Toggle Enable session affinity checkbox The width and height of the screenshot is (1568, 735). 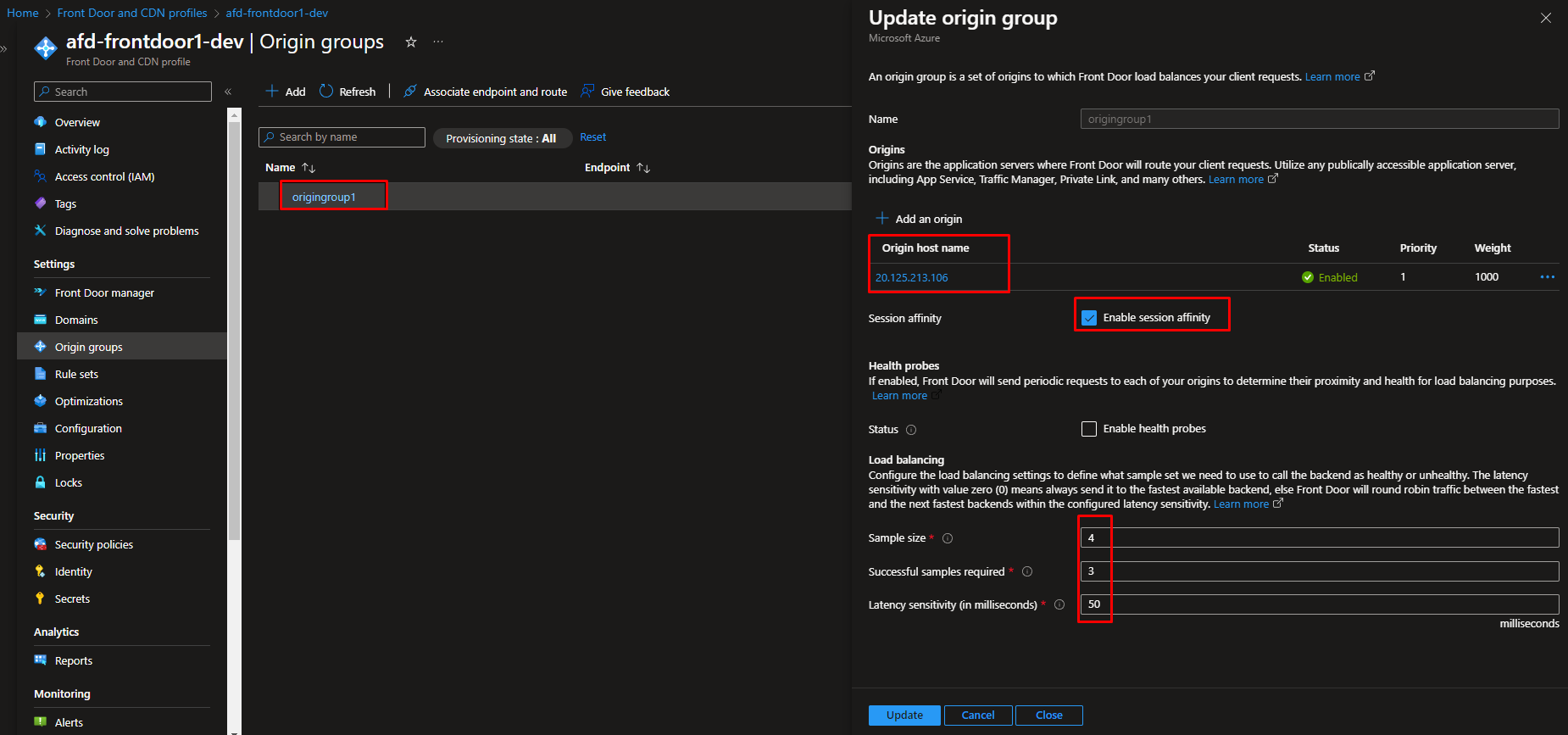1089,318
